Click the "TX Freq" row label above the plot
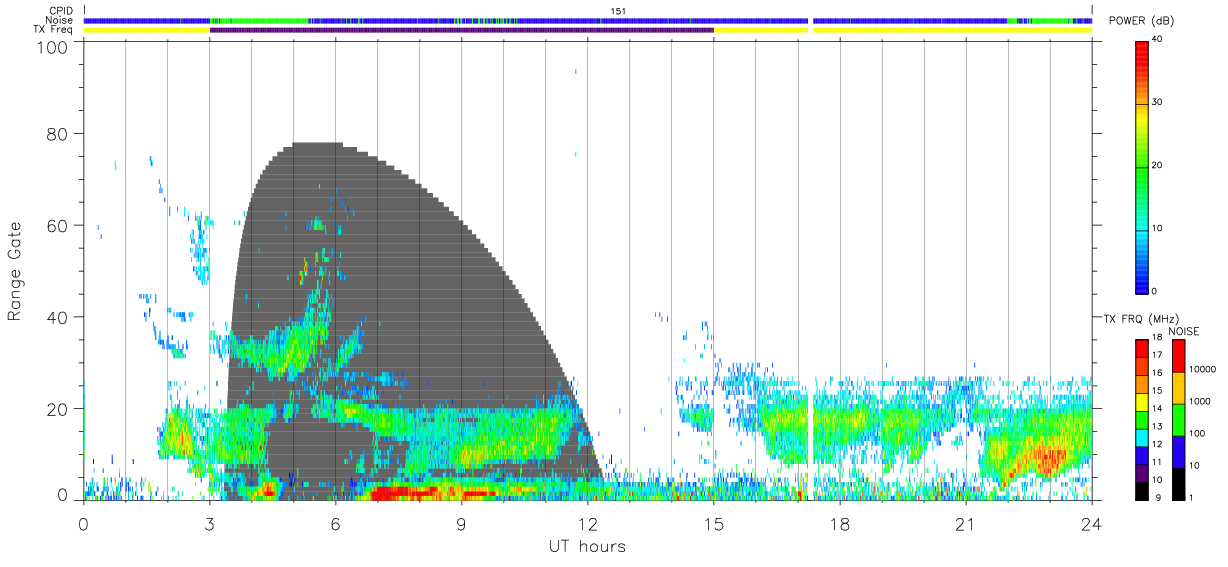 pos(55,30)
